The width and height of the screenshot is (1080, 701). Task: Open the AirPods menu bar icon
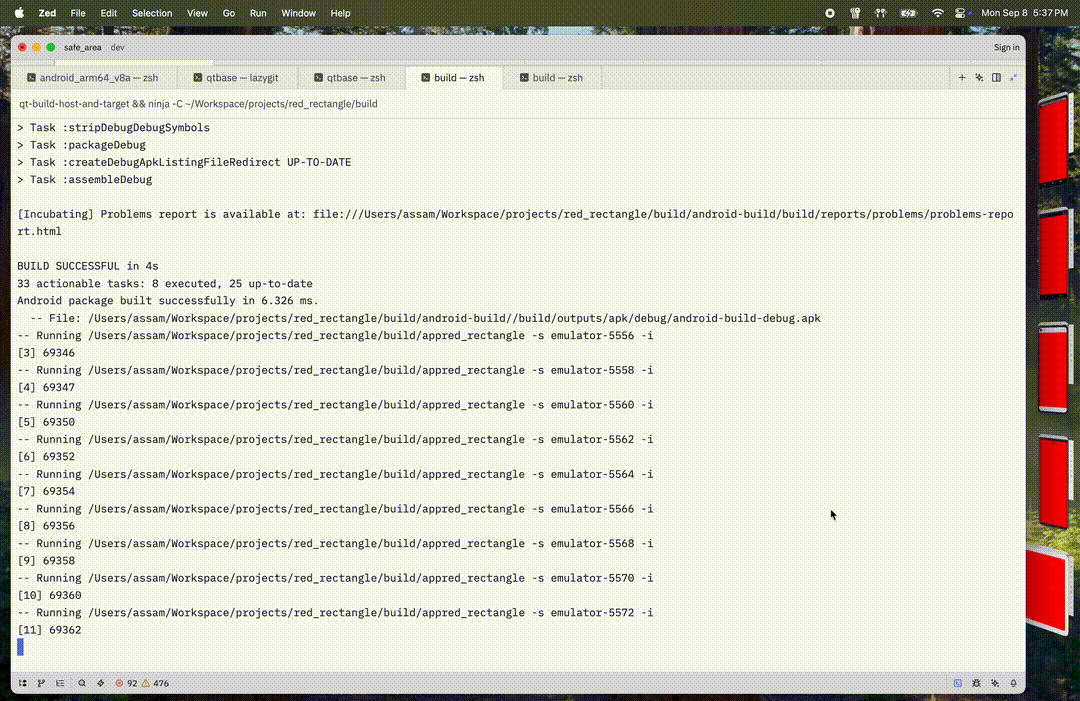point(880,13)
